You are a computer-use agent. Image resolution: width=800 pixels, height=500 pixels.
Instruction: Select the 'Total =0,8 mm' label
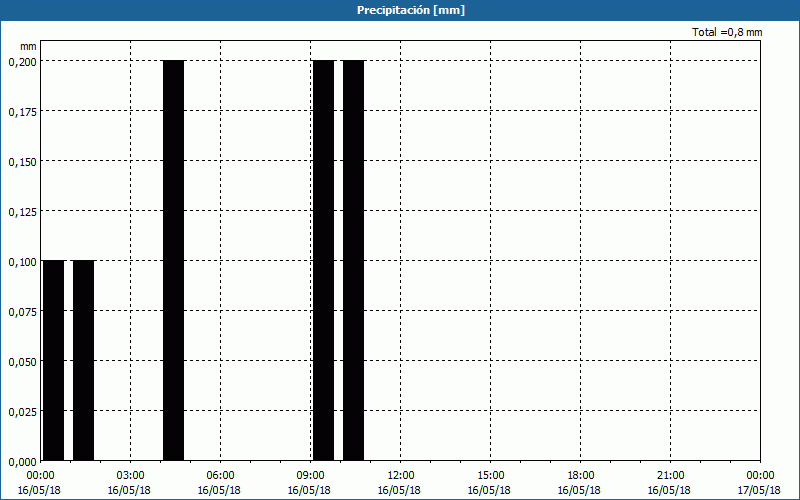click(x=727, y=32)
